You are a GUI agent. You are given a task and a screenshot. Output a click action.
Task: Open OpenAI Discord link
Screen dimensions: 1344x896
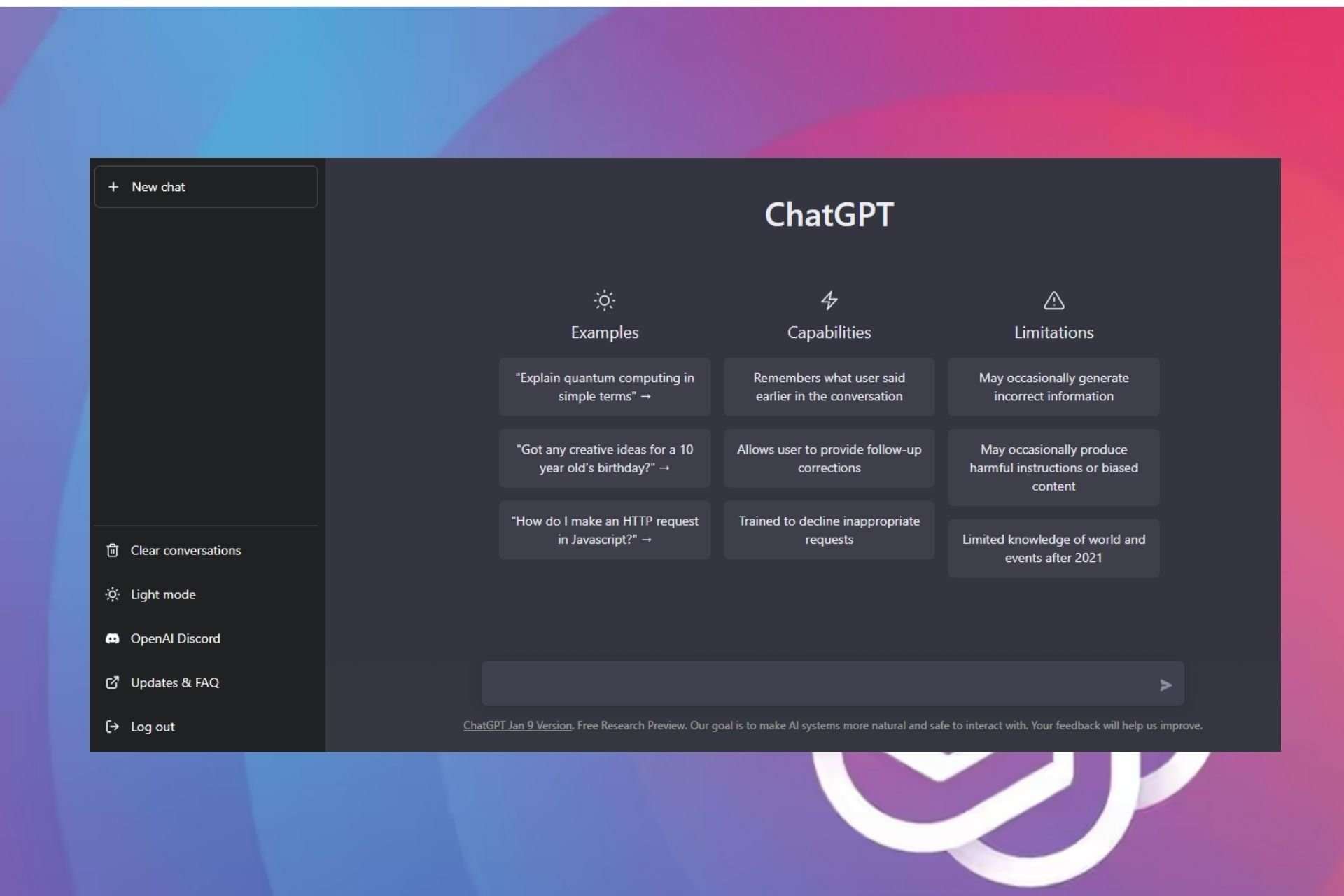point(175,638)
